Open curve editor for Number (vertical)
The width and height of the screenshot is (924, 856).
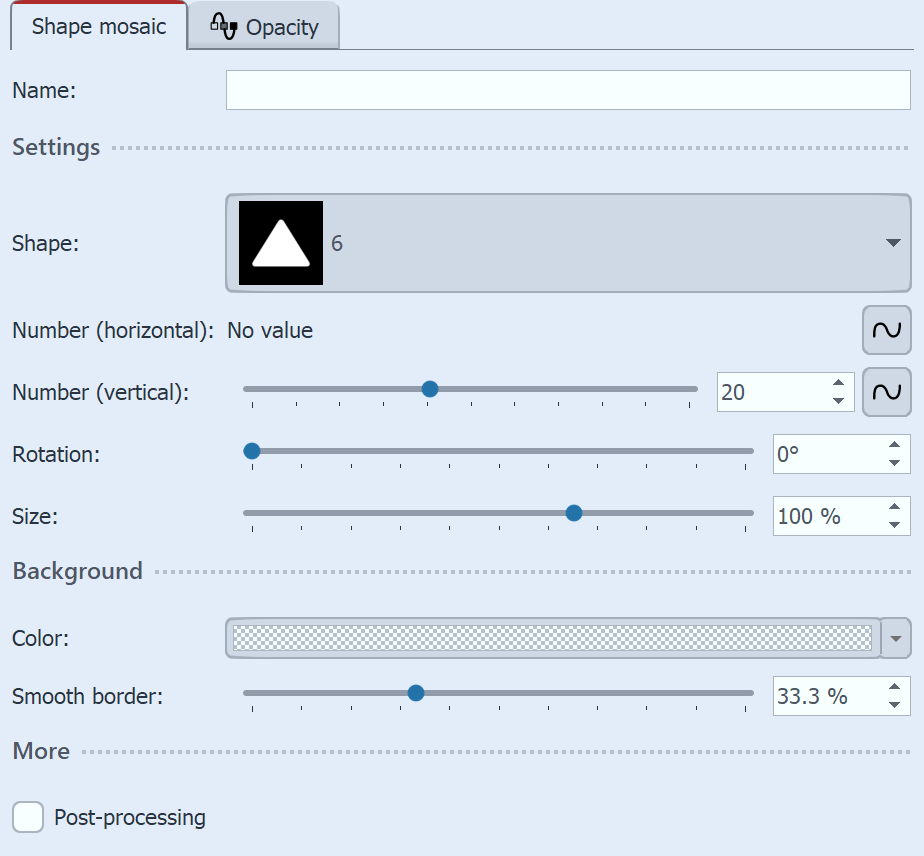click(x=886, y=392)
